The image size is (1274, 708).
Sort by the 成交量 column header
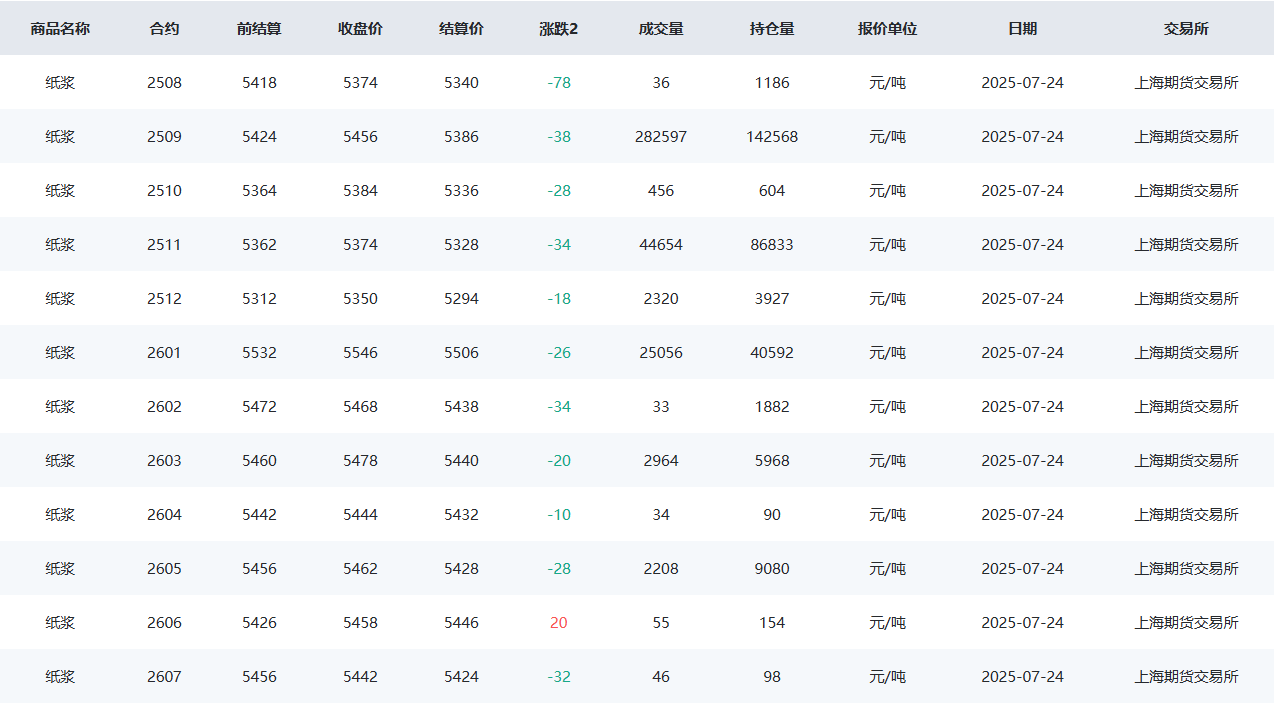(x=661, y=29)
